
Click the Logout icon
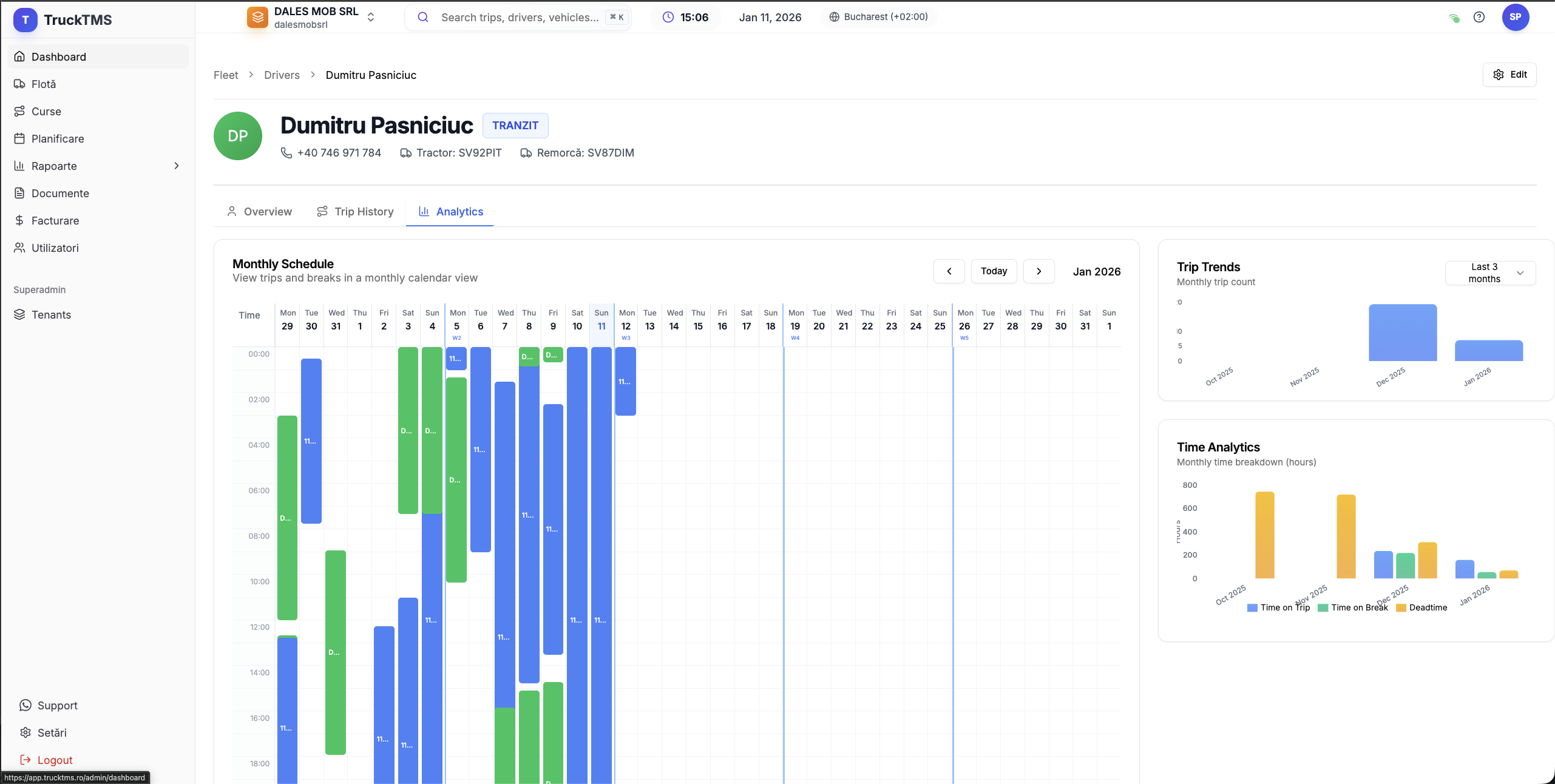coord(25,760)
